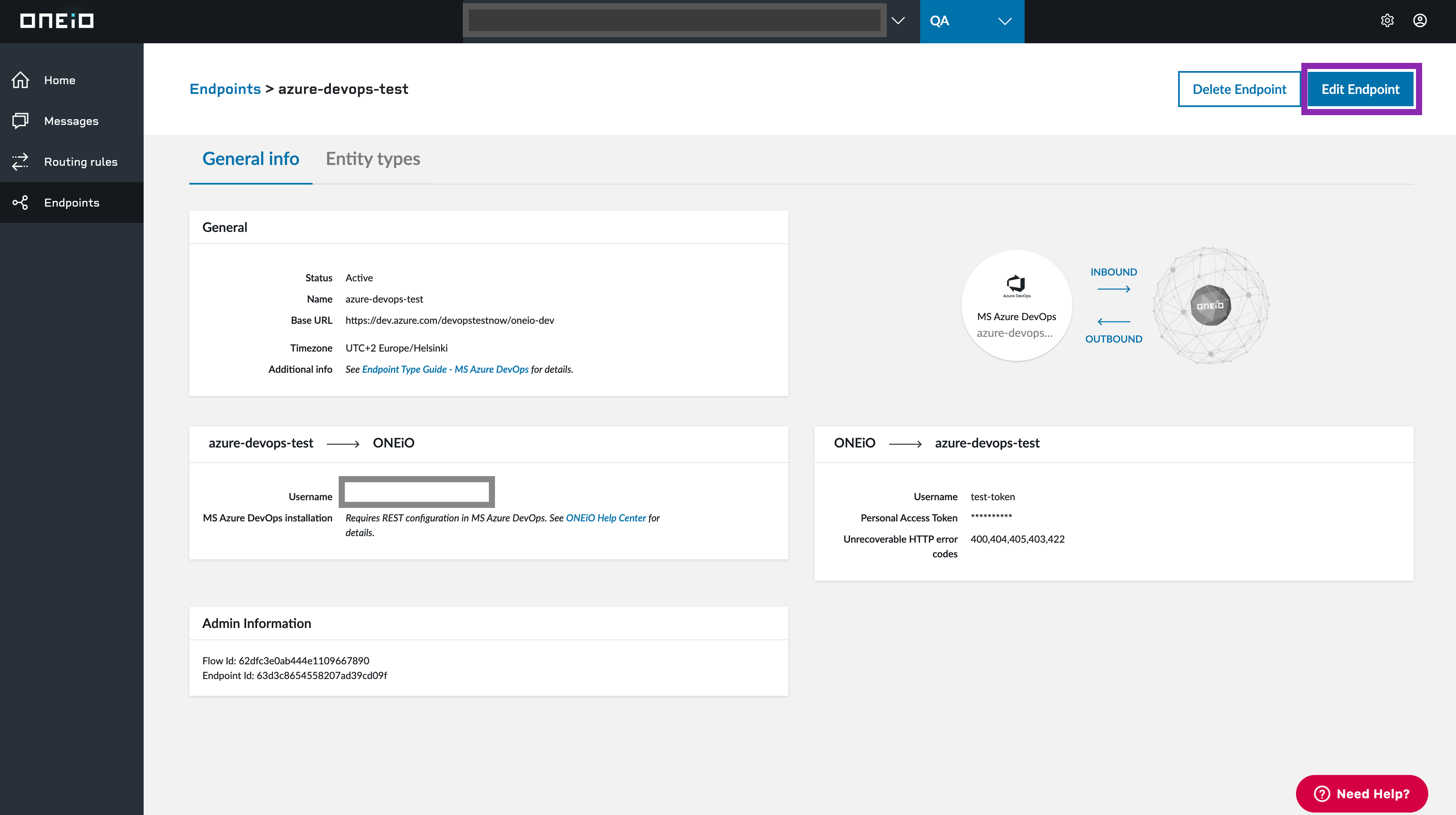Switch to the Entity types tab
The image size is (1456, 815).
373,159
